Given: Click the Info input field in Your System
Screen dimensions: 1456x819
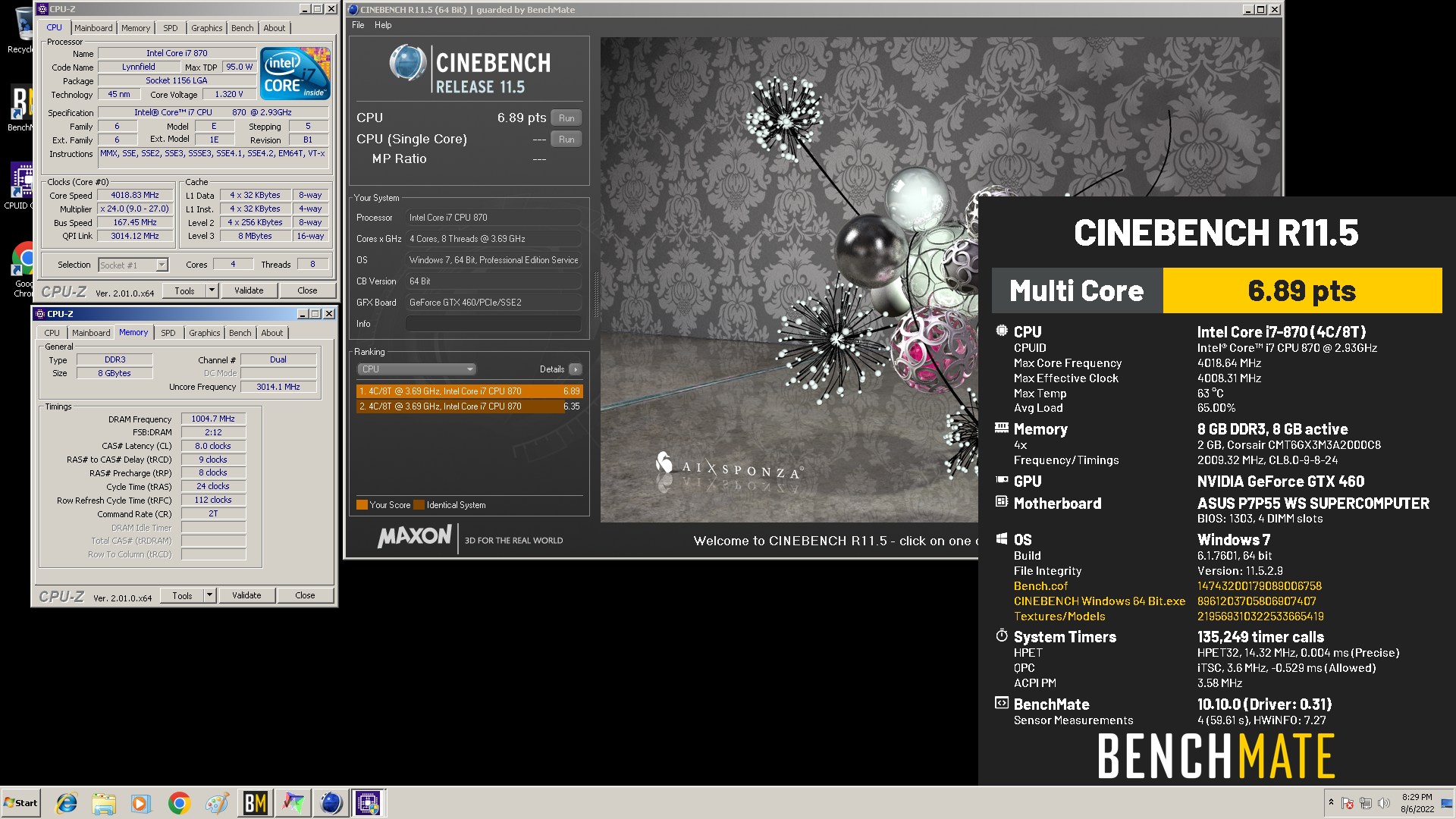Looking at the screenshot, I should click(x=493, y=324).
